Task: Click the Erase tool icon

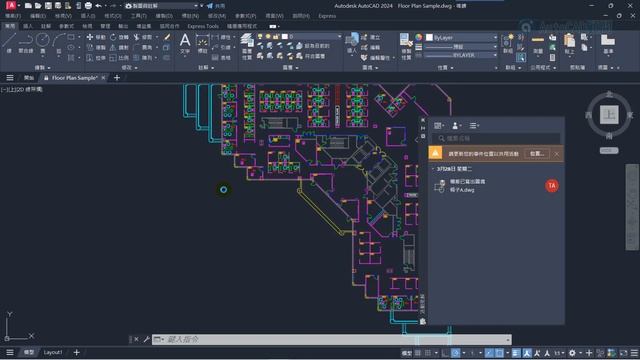Action: 167,37
